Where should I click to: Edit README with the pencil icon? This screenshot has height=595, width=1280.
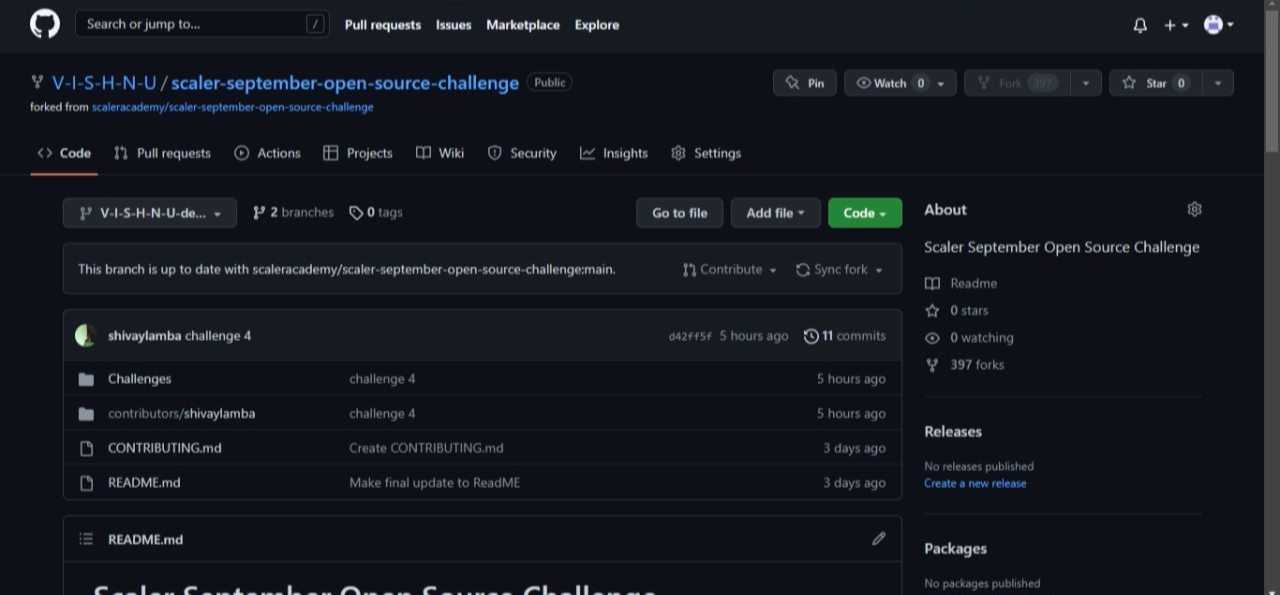pos(878,539)
